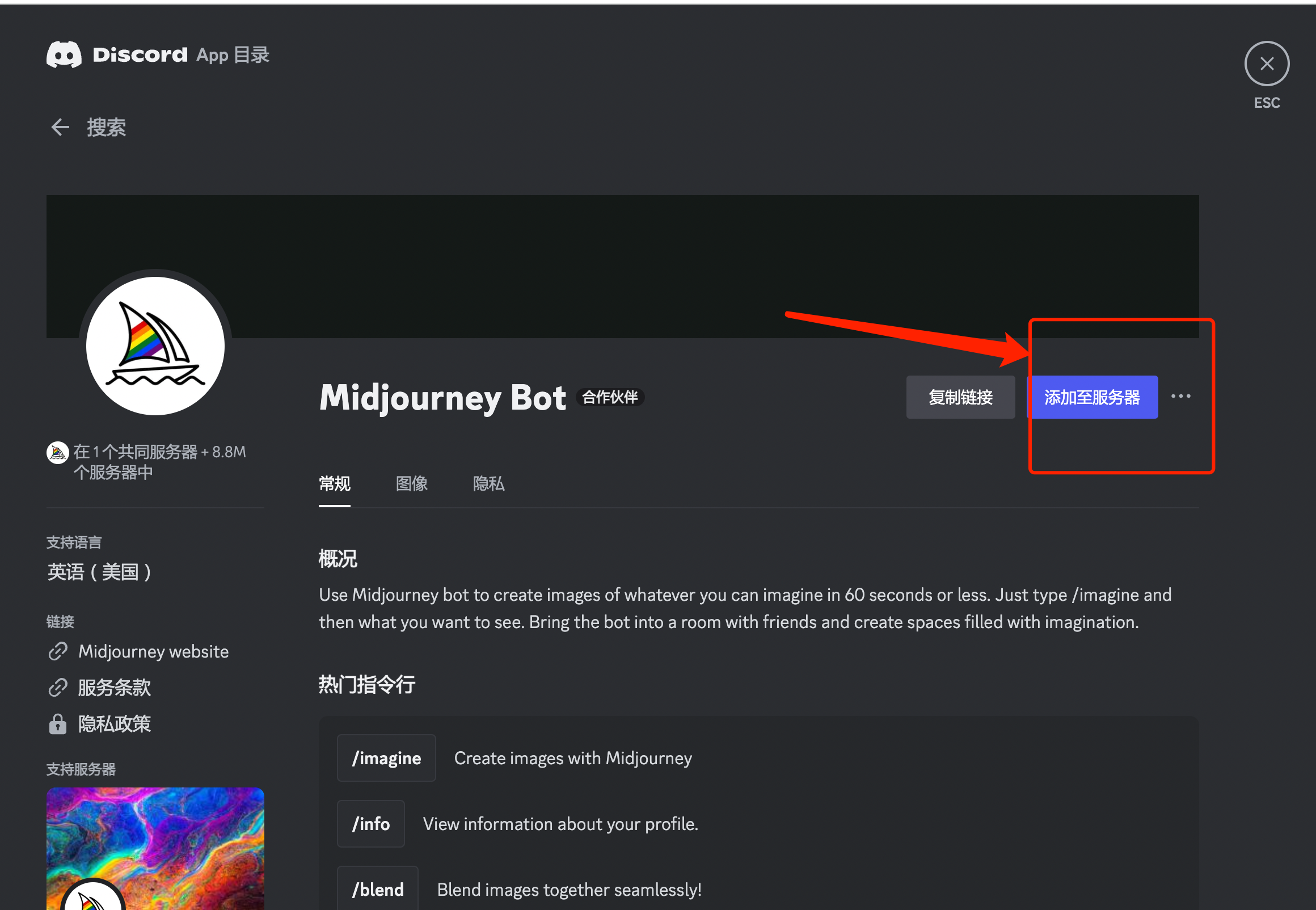
Task: Click the 复制链接 button
Action: 960,397
